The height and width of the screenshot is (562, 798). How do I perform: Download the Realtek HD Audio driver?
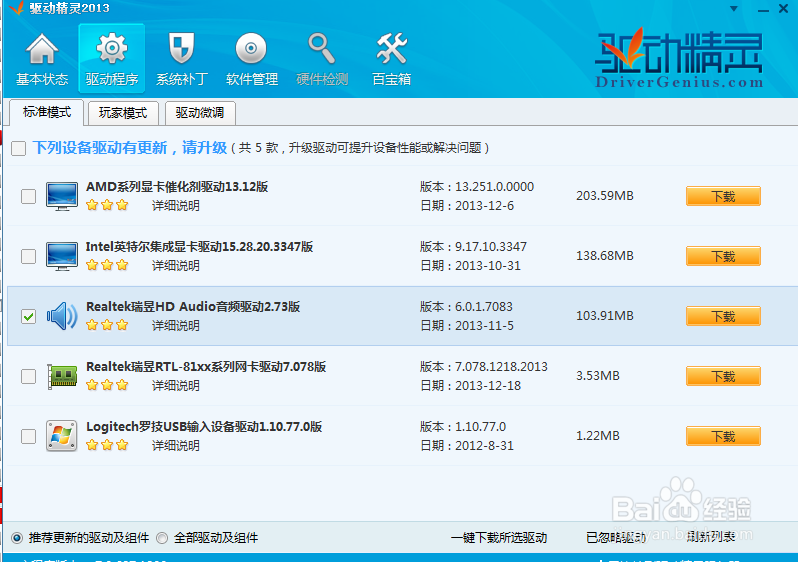point(723,316)
